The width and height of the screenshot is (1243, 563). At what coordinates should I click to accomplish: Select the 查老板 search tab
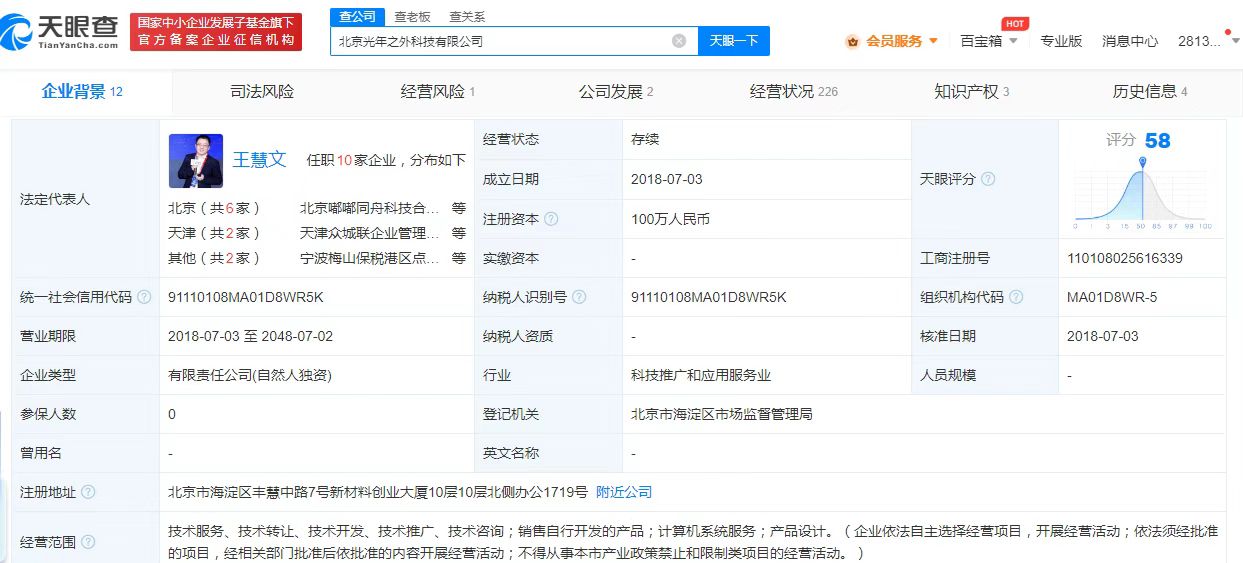[412, 16]
